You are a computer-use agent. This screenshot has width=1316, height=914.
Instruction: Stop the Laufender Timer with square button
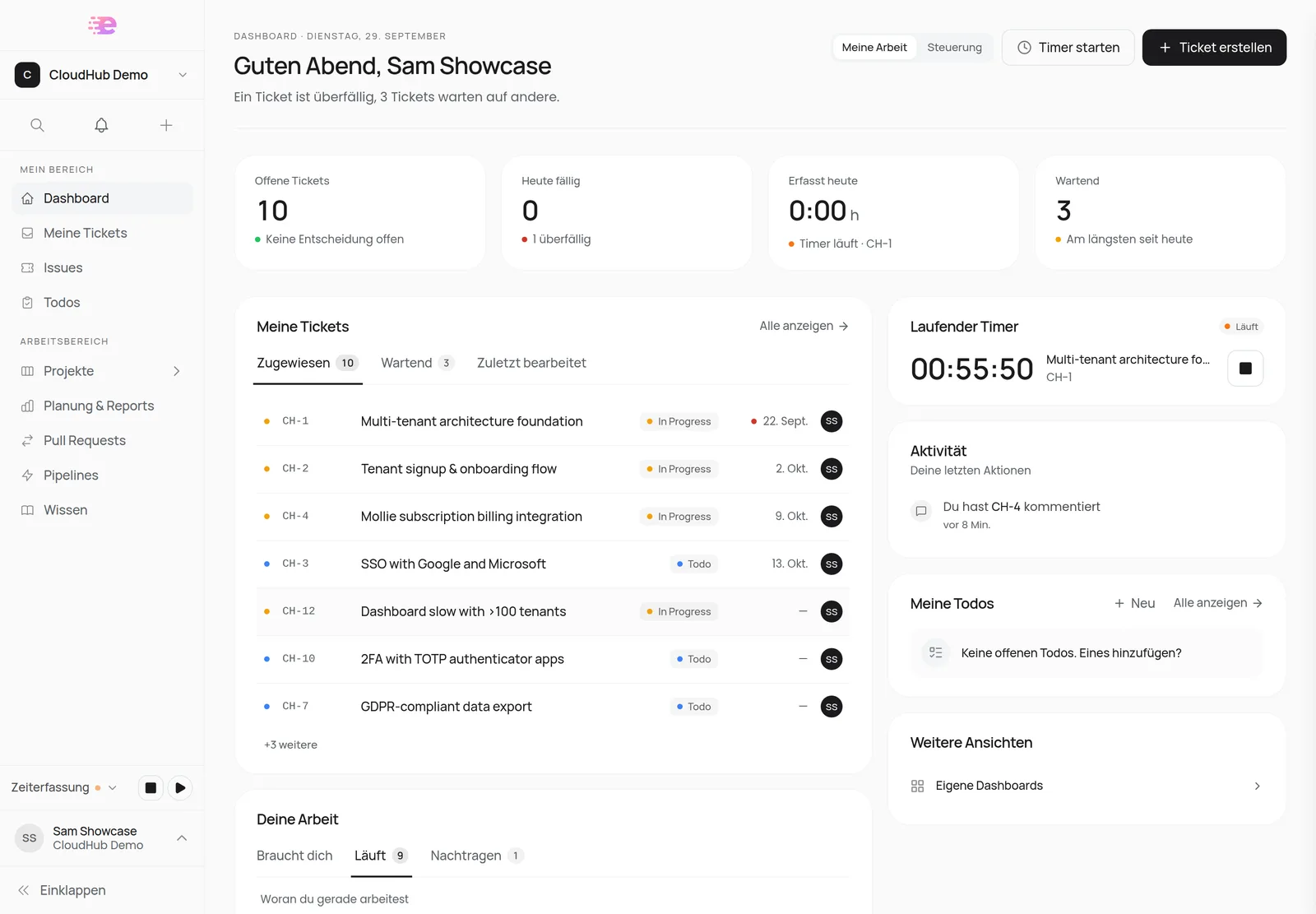point(1245,369)
